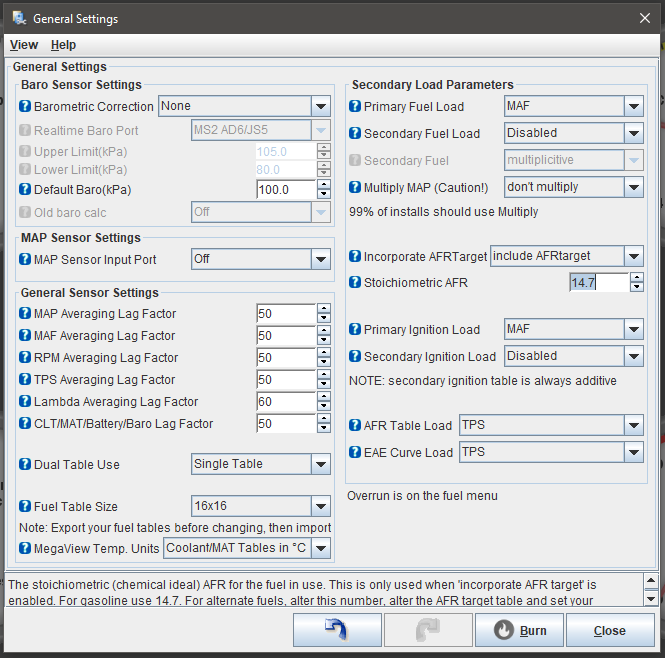The height and width of the screenshot is (658, 665).
Task: Click help icon for TPS Averaging Lag Factor
Action: 25,379
